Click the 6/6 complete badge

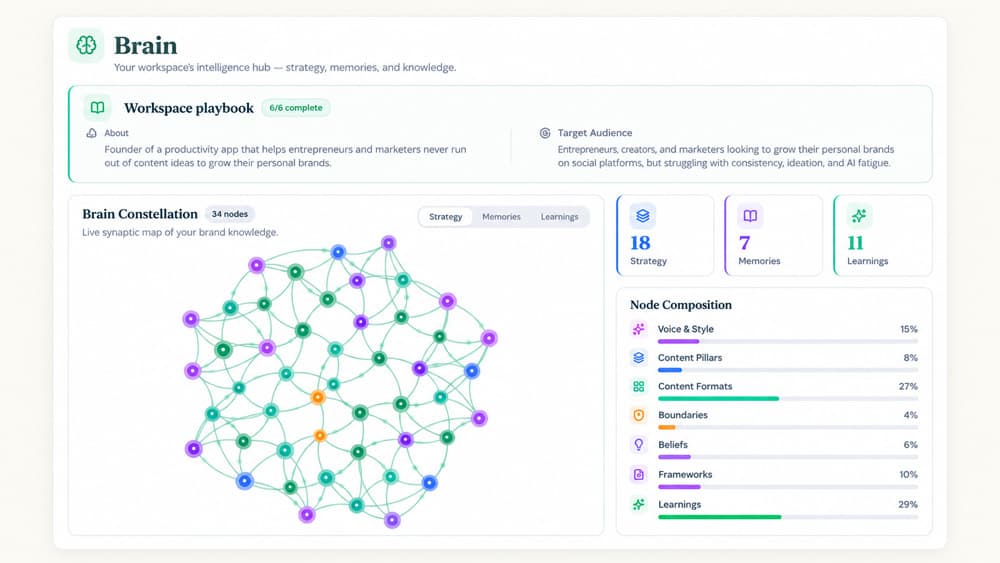[x=296, y=108]
